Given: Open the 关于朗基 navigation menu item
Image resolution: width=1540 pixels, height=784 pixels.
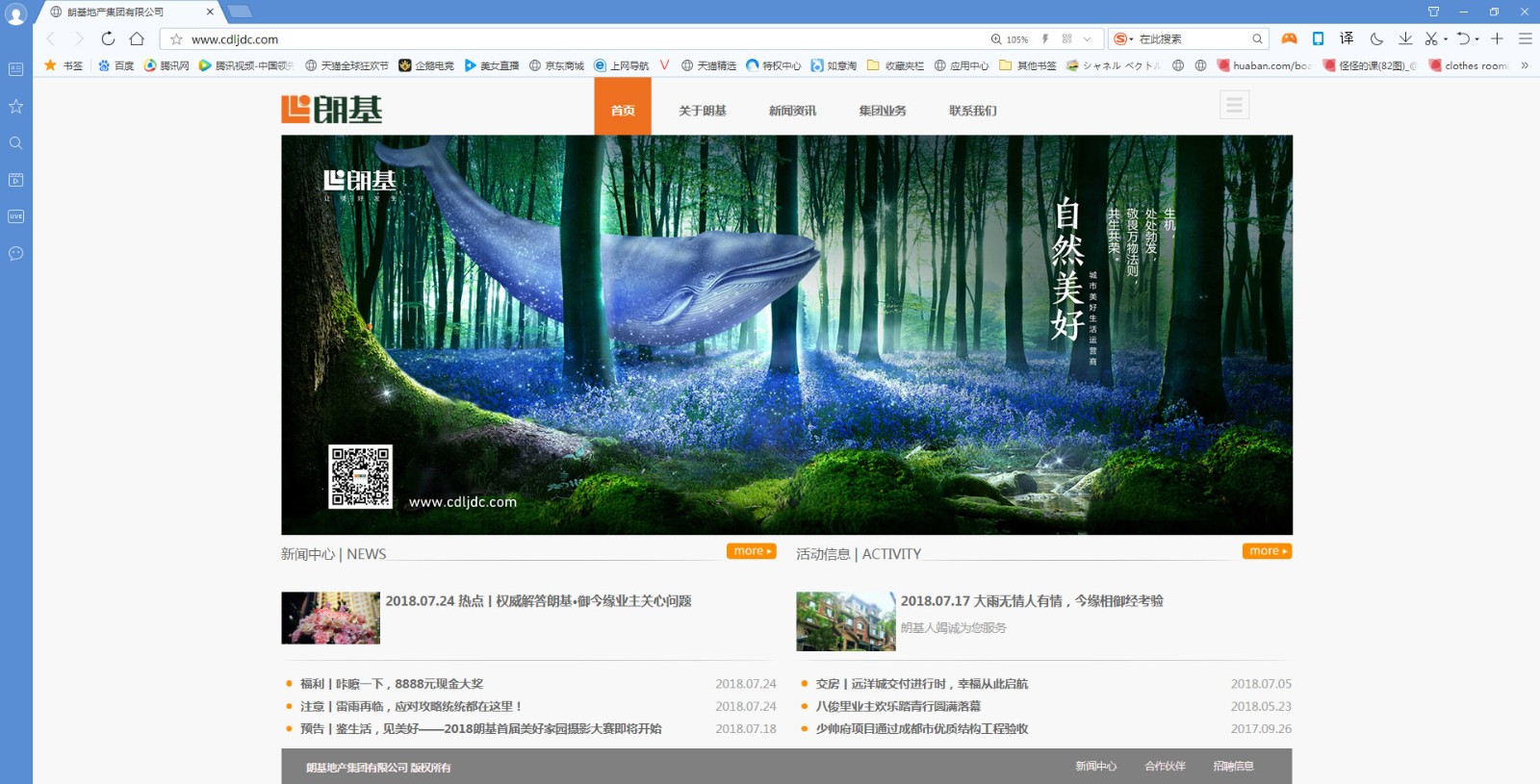Looking at the screenshot, I should [x=702, y=111].
